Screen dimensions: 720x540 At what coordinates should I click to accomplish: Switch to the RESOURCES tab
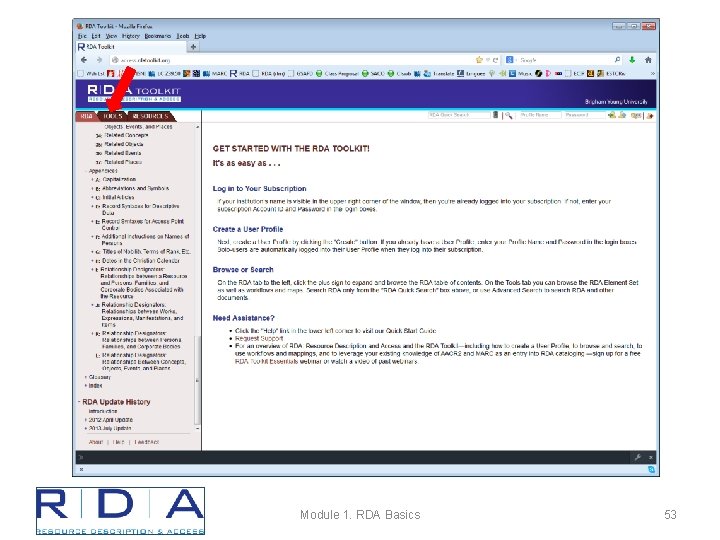click(151, 116)
